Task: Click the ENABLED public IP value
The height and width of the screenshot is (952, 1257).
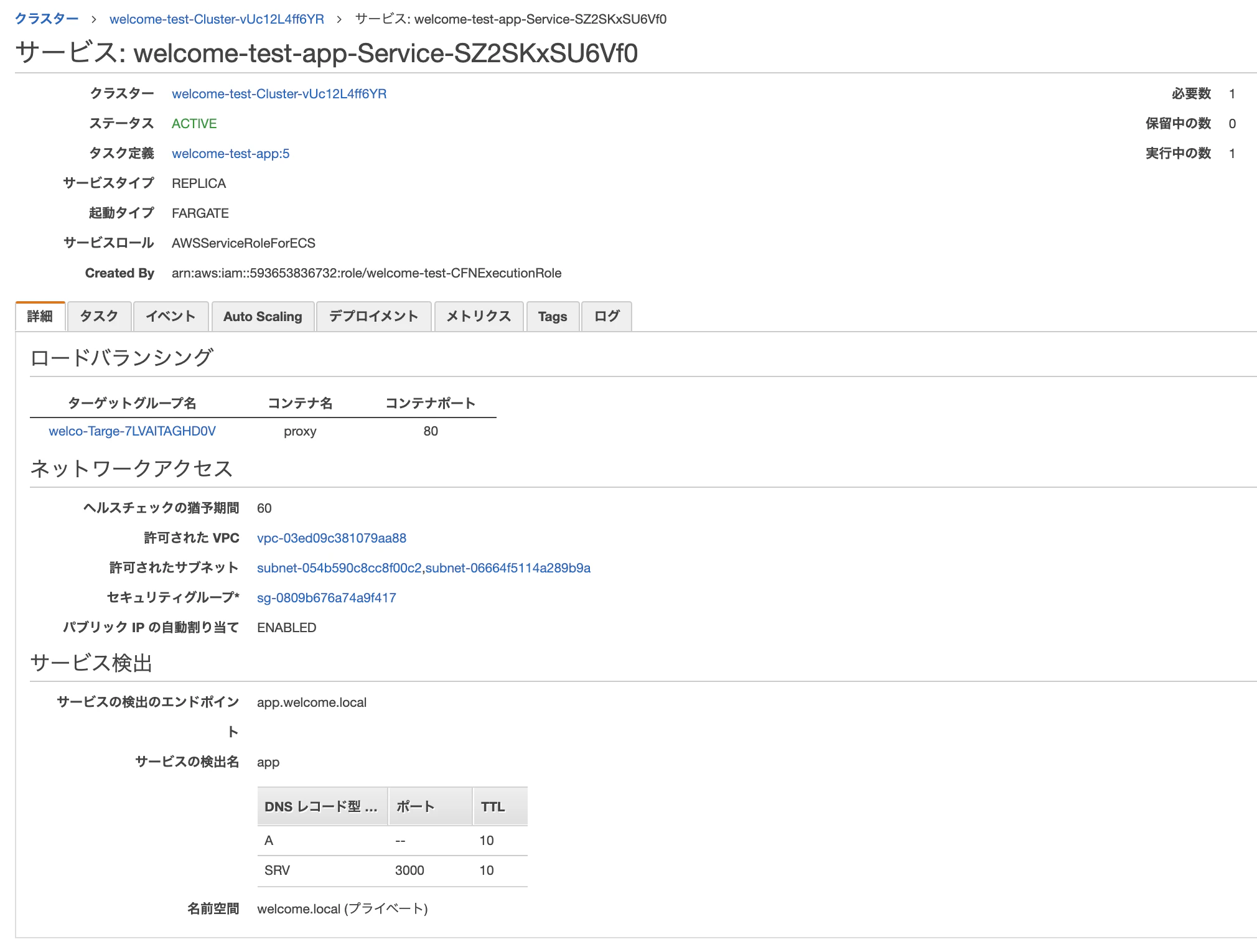Action: point(287,628)
